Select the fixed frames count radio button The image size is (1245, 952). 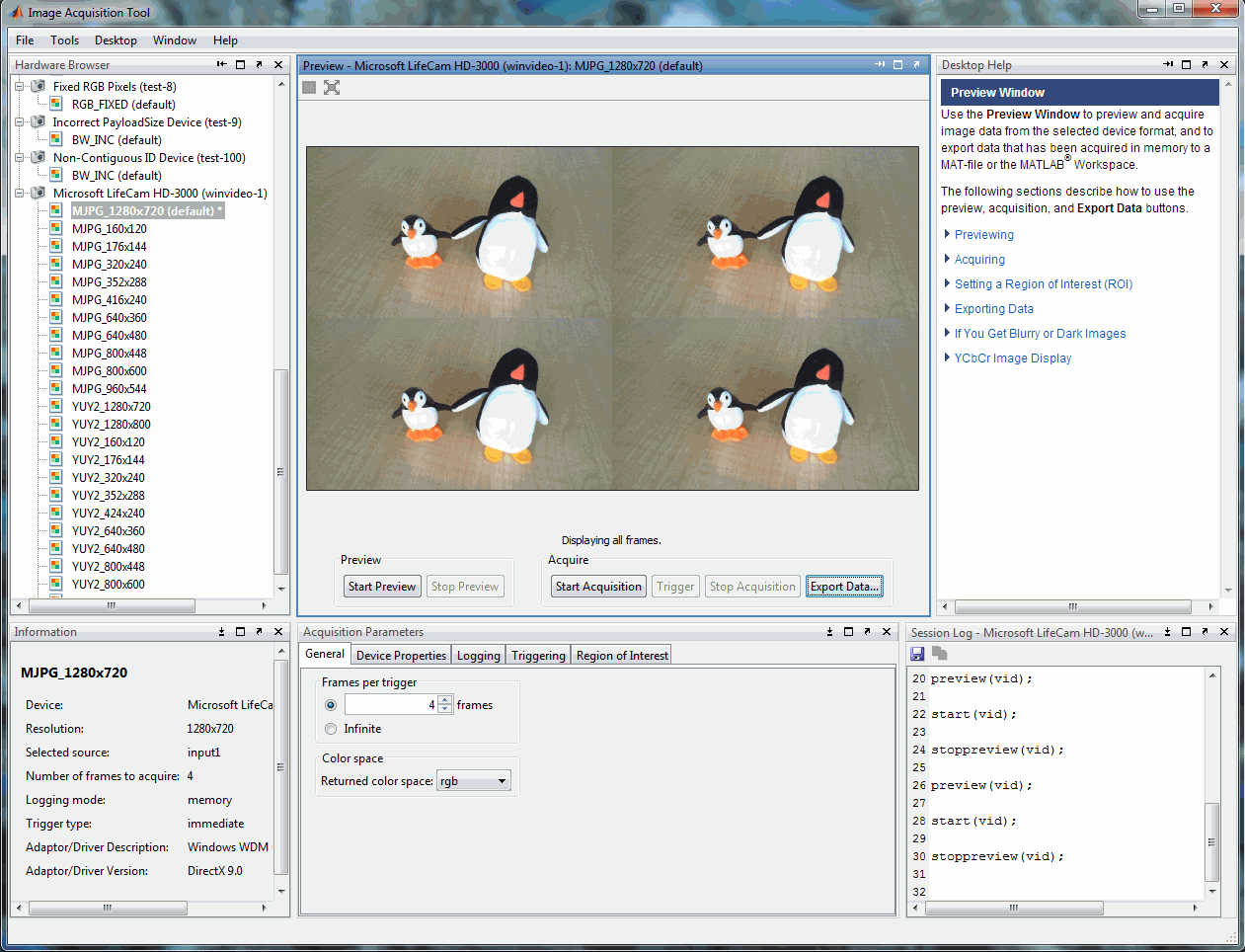331,705
